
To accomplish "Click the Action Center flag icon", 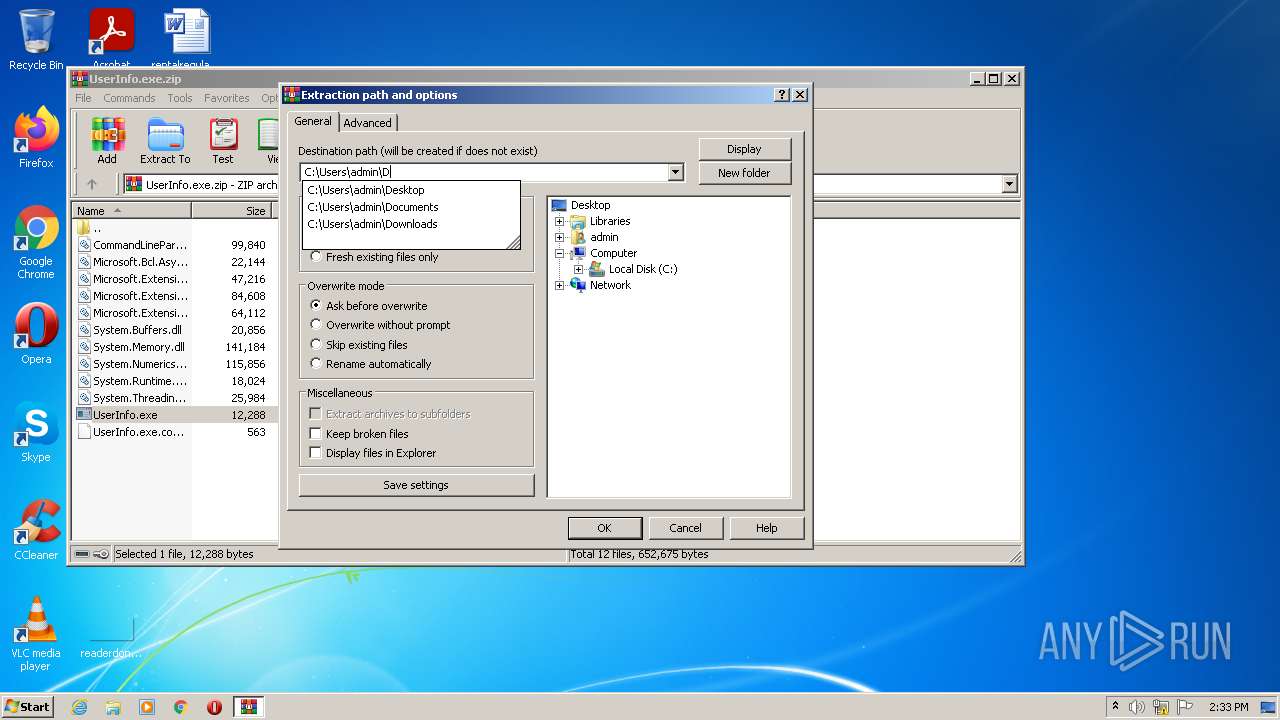I will click(1185, 707).
